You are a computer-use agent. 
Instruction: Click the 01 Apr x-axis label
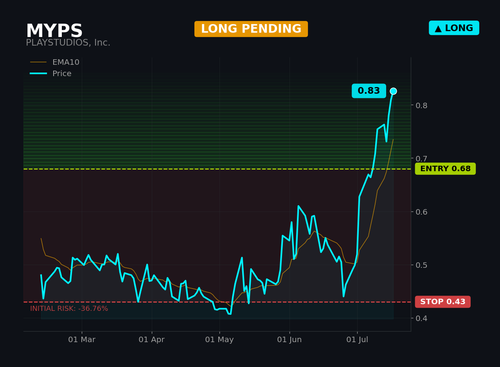coord(152,340)
